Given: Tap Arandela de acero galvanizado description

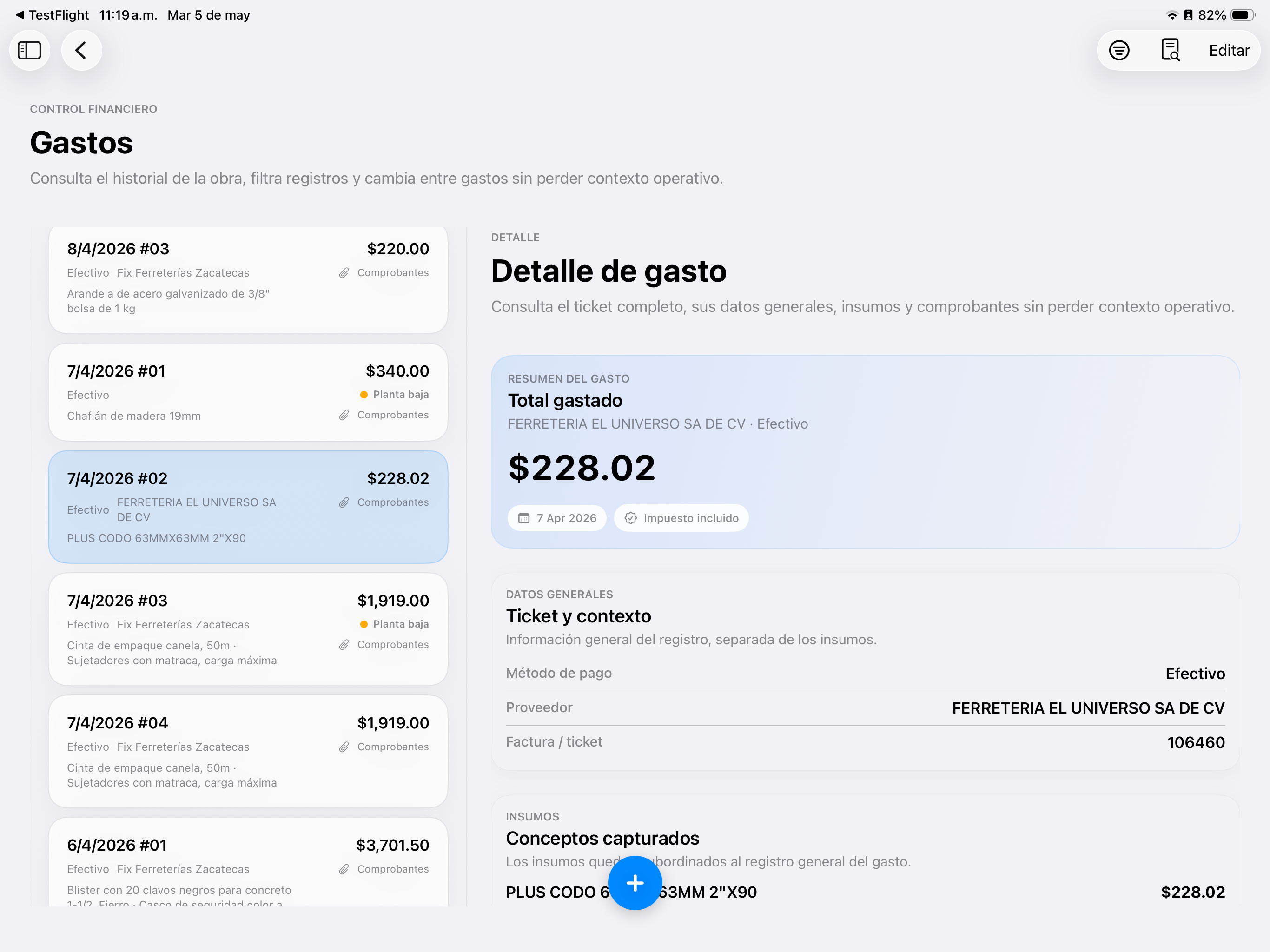Looking at the screenshot, I should [168, 301].
